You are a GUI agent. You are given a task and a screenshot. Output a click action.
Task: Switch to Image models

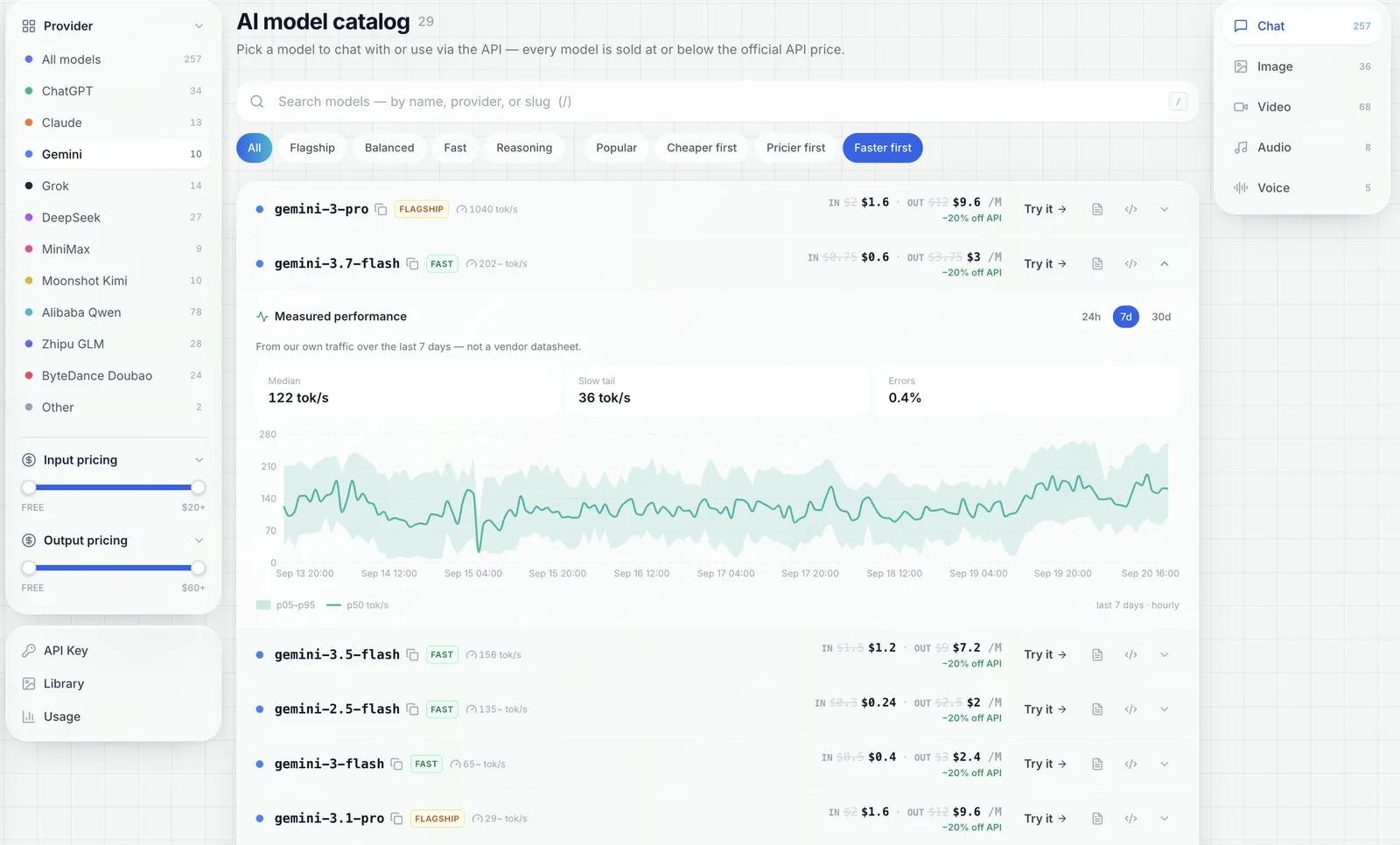pos(1302,66)
